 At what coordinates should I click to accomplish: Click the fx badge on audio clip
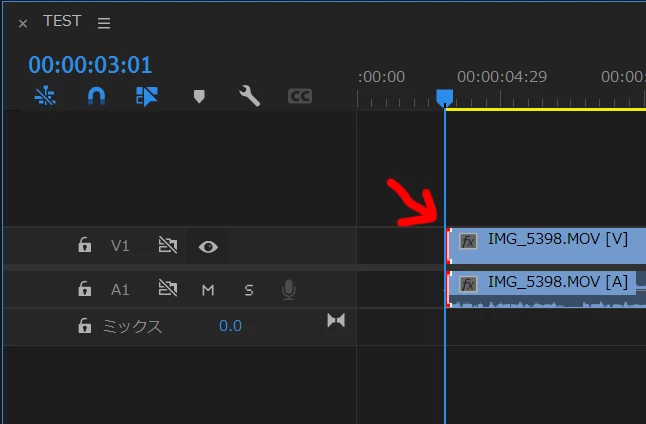click(468, 284)
